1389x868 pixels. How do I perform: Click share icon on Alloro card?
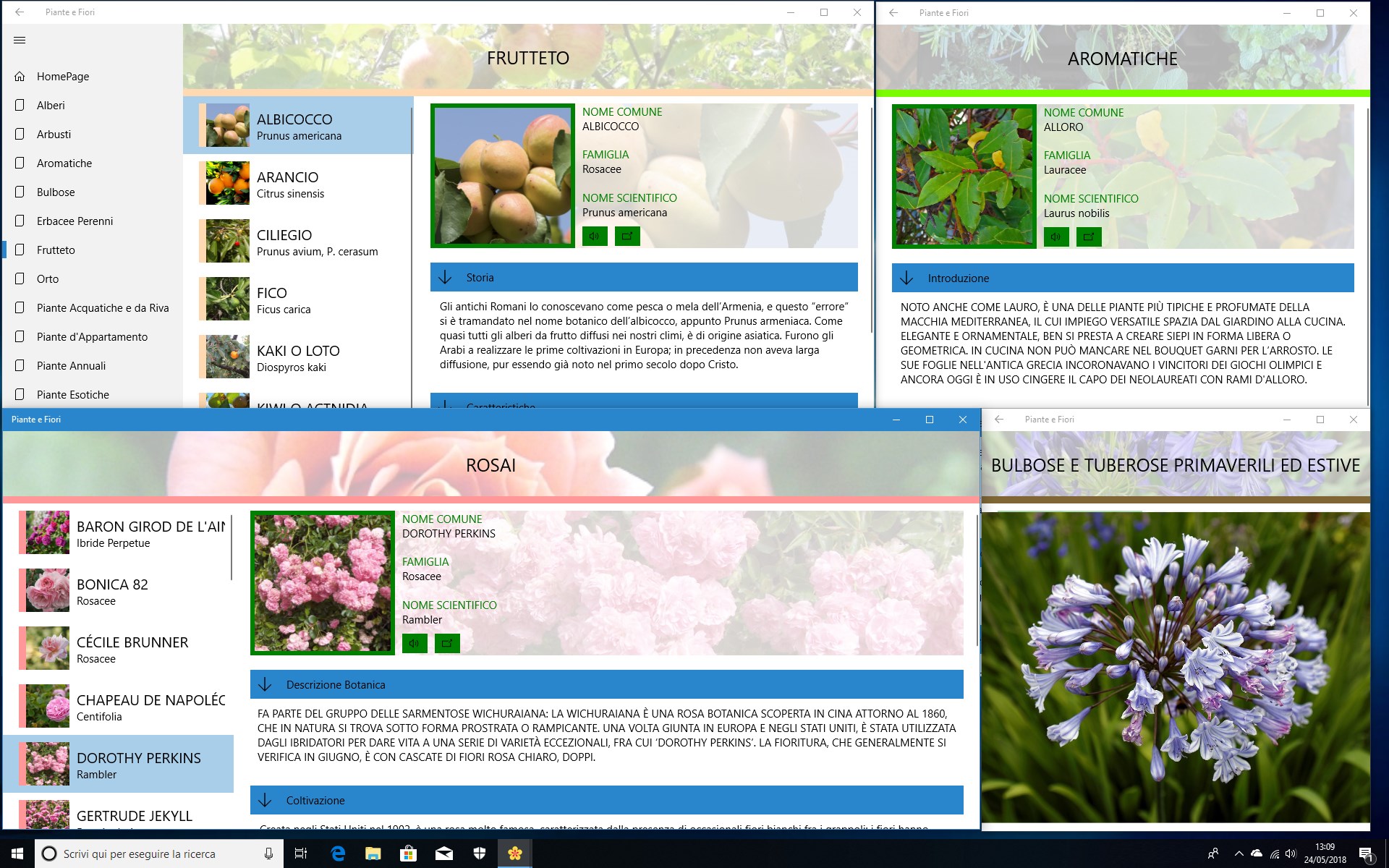point(1089,237)
